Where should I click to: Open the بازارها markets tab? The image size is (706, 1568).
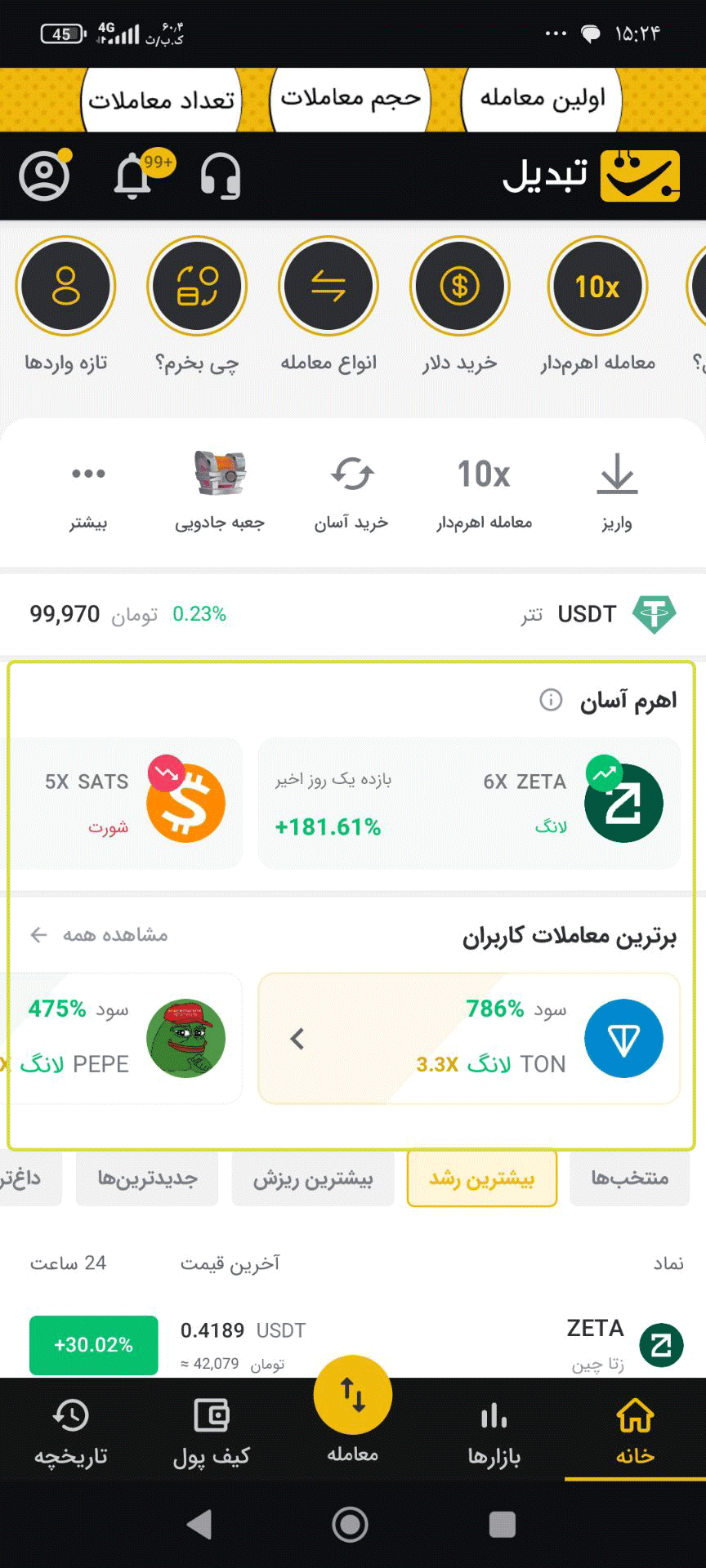click(494, 1431)
